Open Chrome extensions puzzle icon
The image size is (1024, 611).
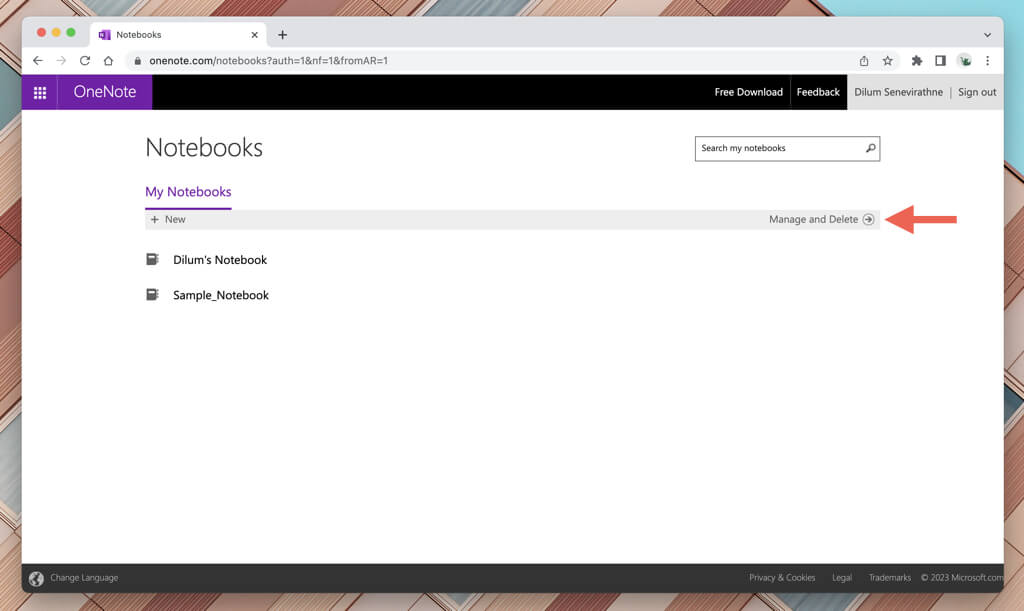coord(916,61)
